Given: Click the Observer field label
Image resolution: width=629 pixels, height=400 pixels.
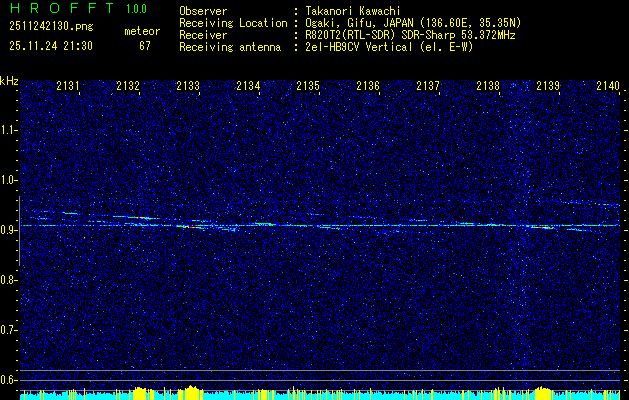Looking at the screenshot, I should coord(203,11).
